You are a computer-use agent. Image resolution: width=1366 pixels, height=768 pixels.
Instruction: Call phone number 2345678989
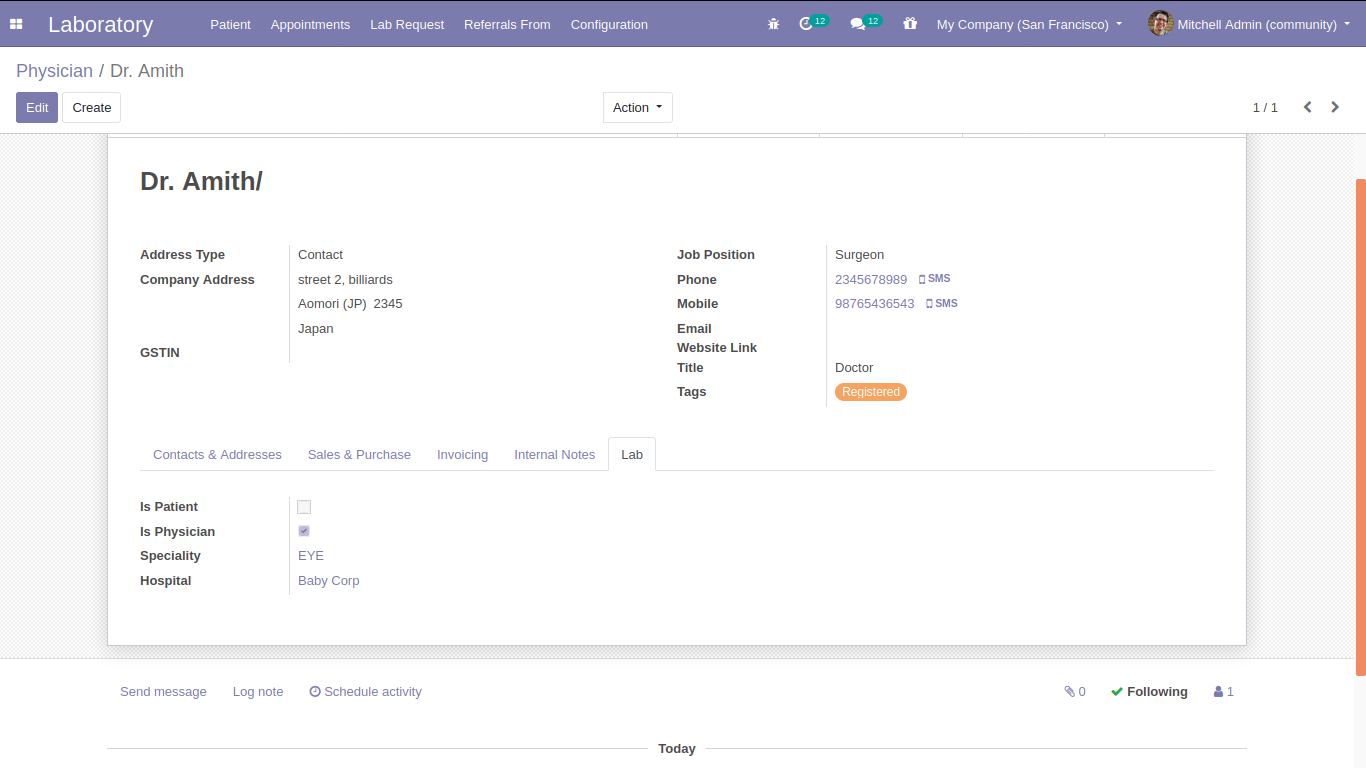point(871,280)
